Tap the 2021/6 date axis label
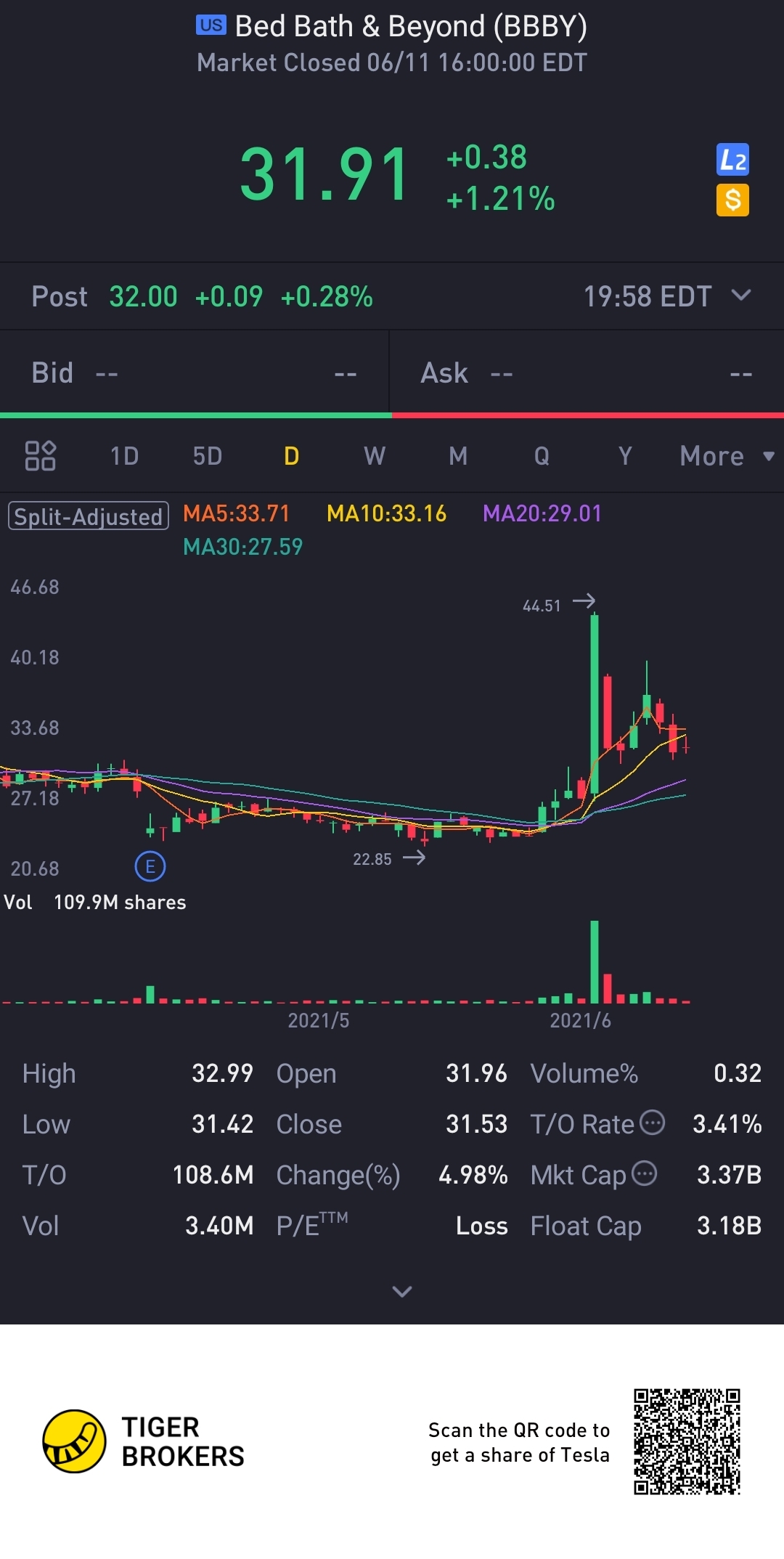Image resolution: width=784 pixels, height=1559 pixels. [580, 1020]
